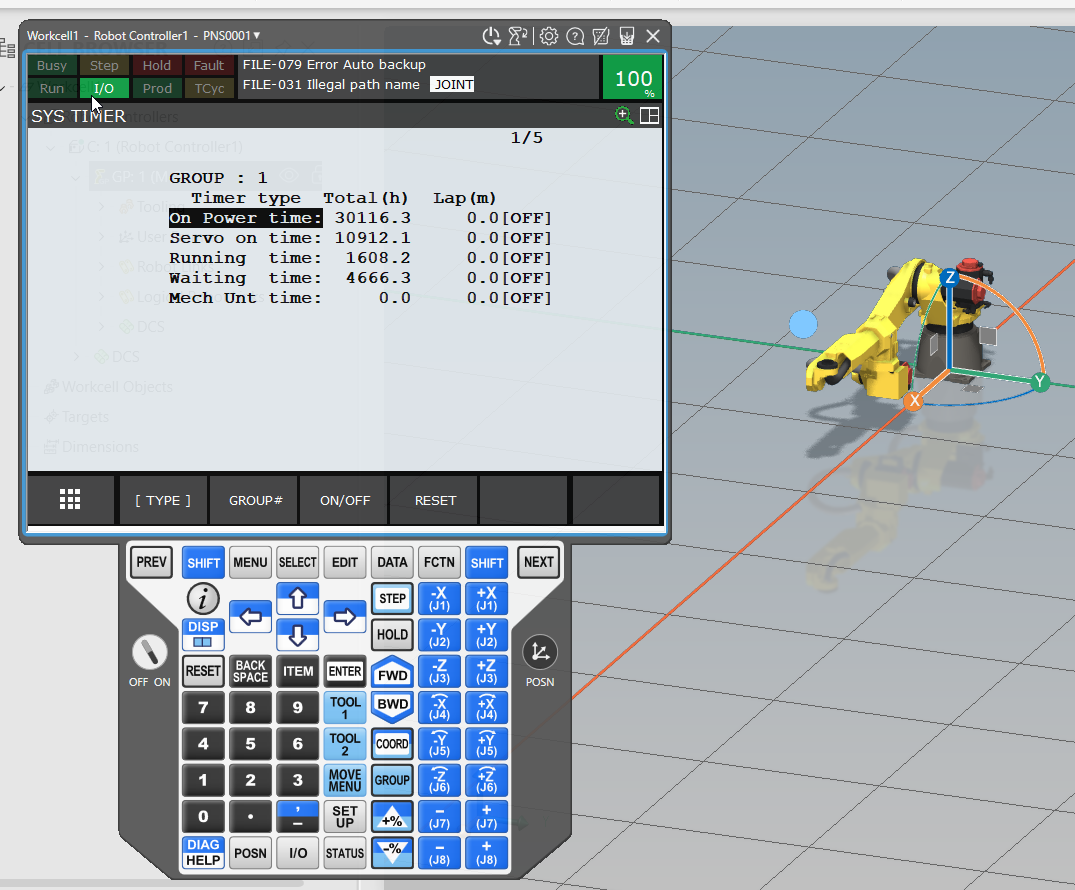Click the green 100% speed override display

point(633,77)
